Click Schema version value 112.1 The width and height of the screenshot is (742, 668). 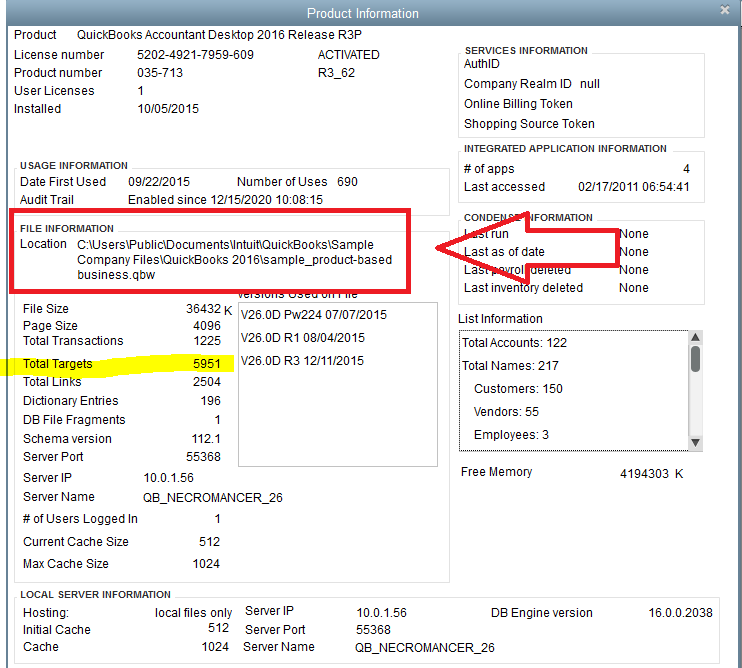pos(206,439)
